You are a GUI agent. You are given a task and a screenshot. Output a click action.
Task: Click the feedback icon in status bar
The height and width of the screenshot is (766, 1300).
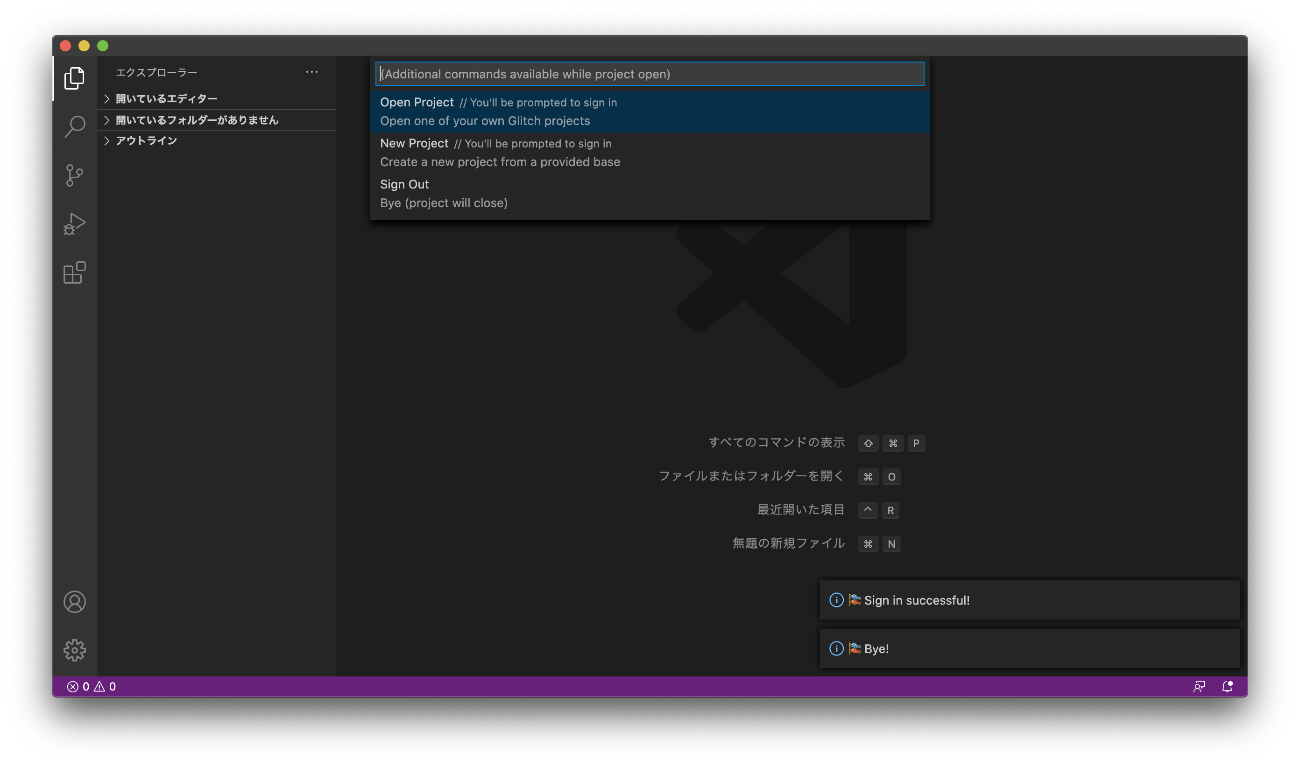tap(1199, 687)
